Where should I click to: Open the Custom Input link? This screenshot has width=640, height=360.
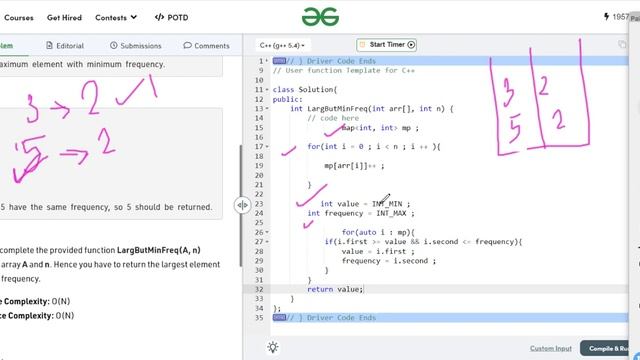[x=551, y=348]
